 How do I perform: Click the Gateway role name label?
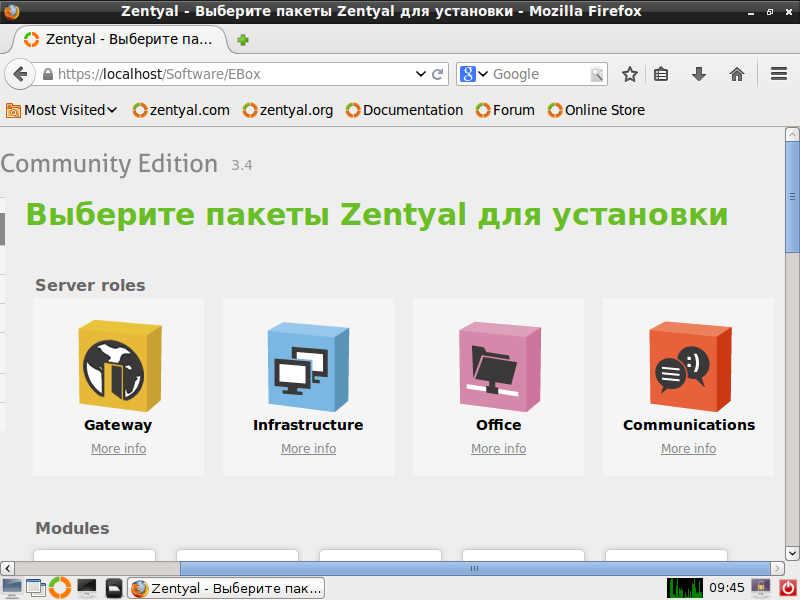pyautogui.click(x=118, y=425)
